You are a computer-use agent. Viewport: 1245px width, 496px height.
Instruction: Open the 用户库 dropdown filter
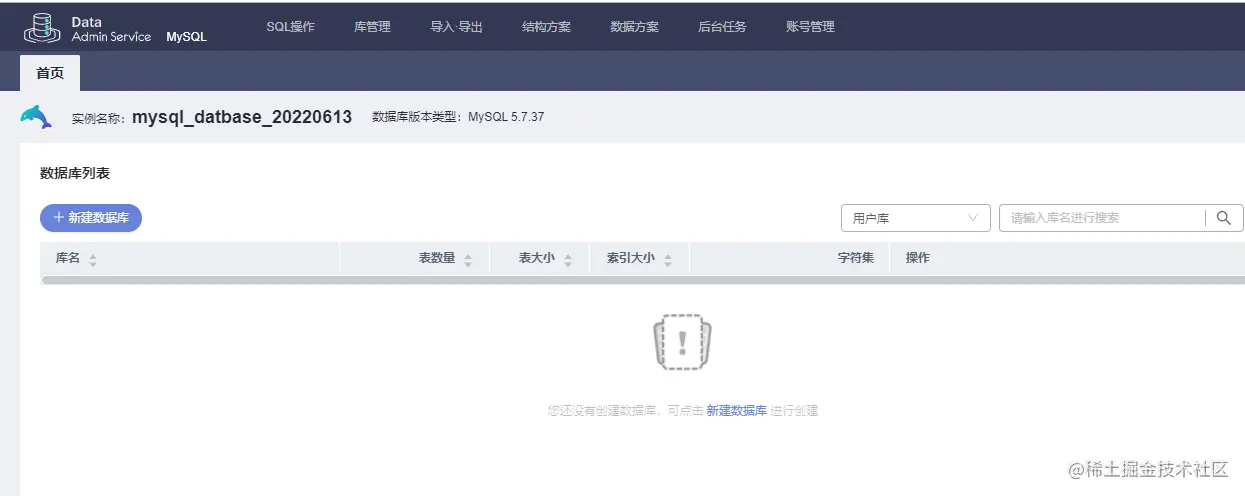pos(915,218)
